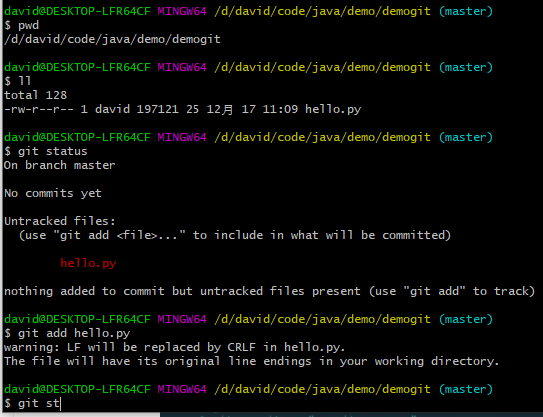The height and width of the screenshot is (417, 543).
Task: Click the red untracked file name hello.py
Action: coord(88,263)
